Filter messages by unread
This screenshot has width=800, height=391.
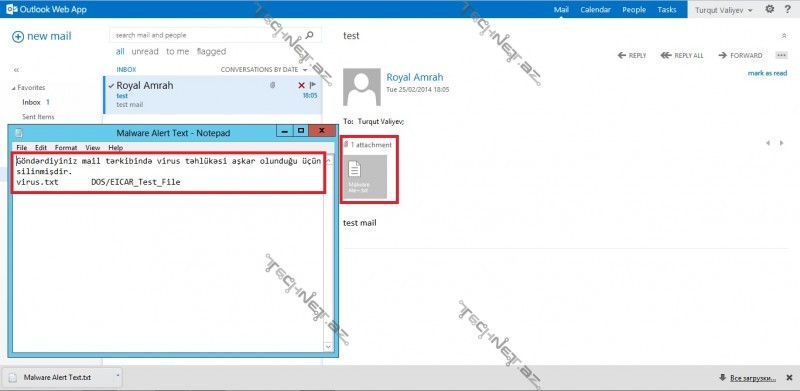click(x=145, y=52)
